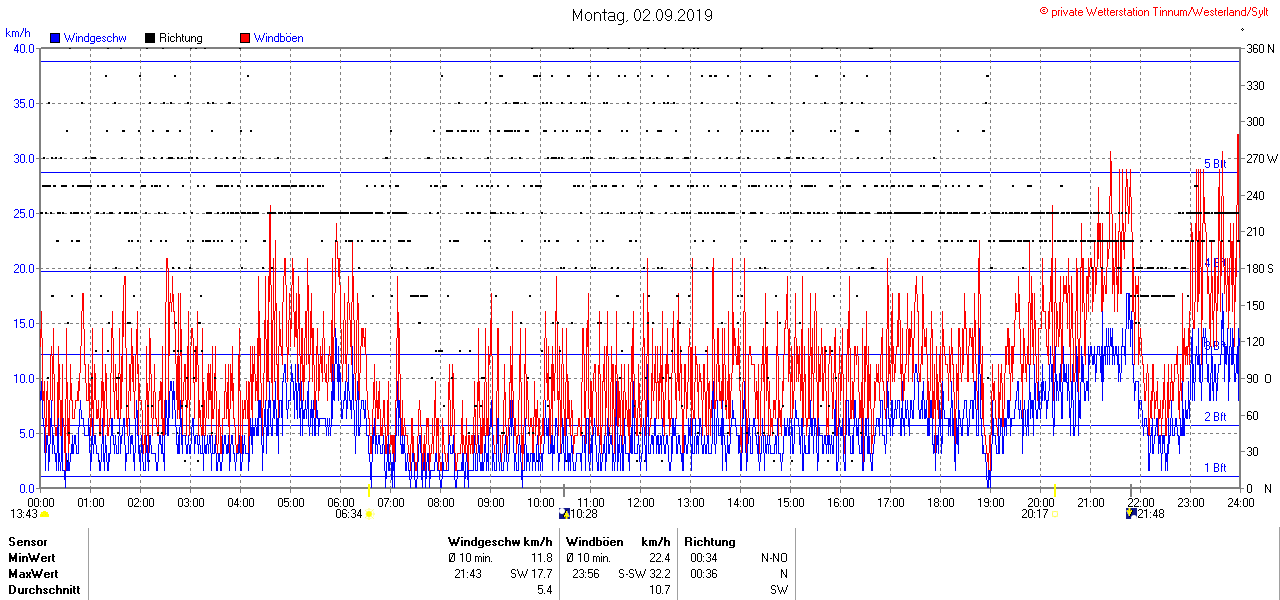Click the MinWert row label
The width and height of the screenshot is (1280, 600).
[32, 558]
